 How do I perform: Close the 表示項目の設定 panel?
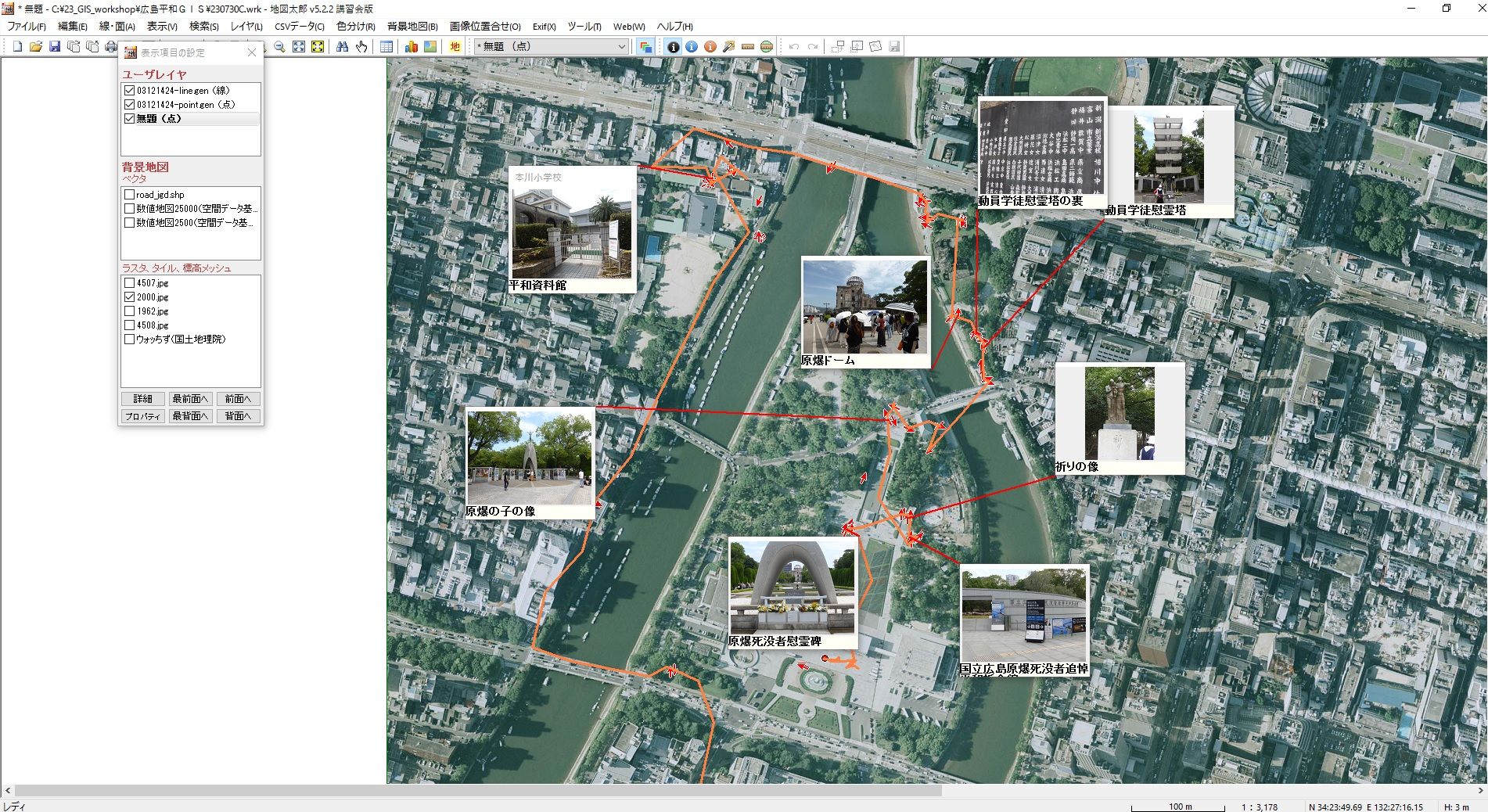point(251,52)
